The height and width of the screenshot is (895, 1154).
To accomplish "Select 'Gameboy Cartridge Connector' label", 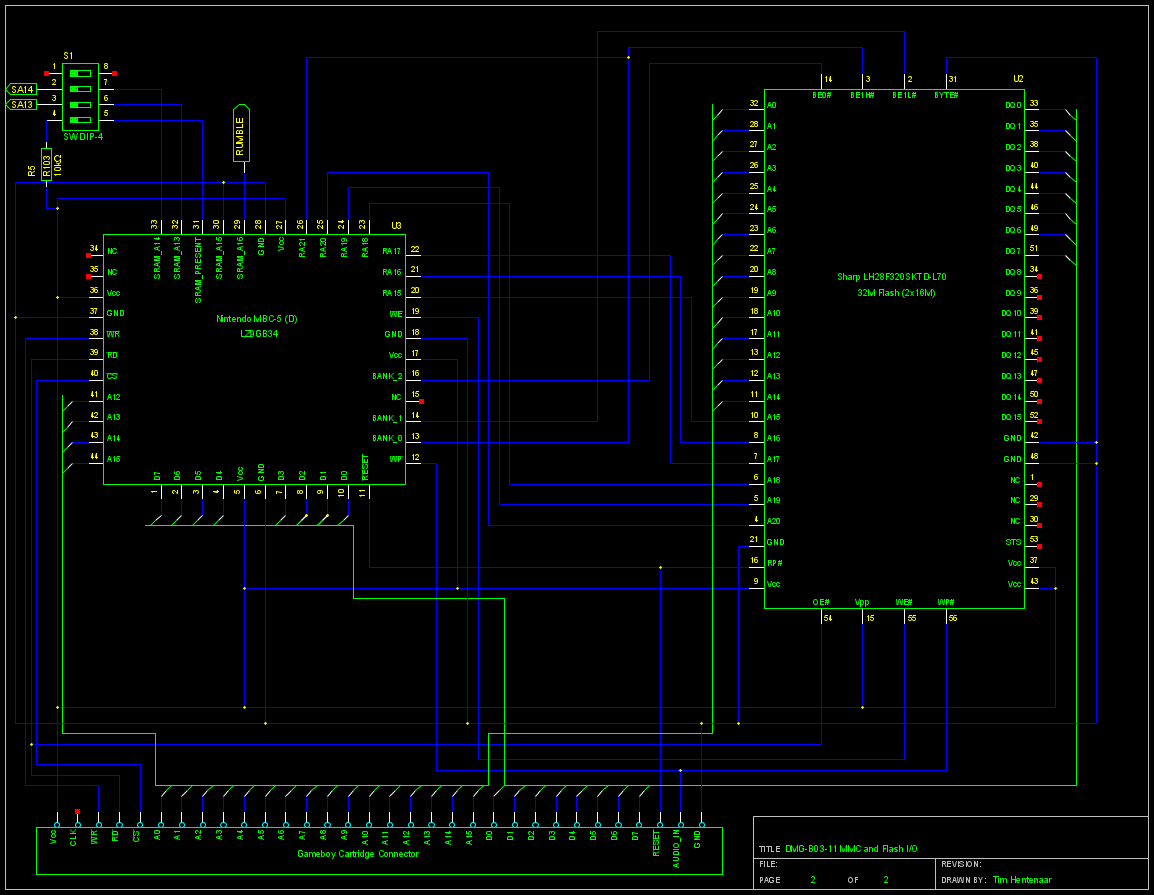I will tap(358, 855).
